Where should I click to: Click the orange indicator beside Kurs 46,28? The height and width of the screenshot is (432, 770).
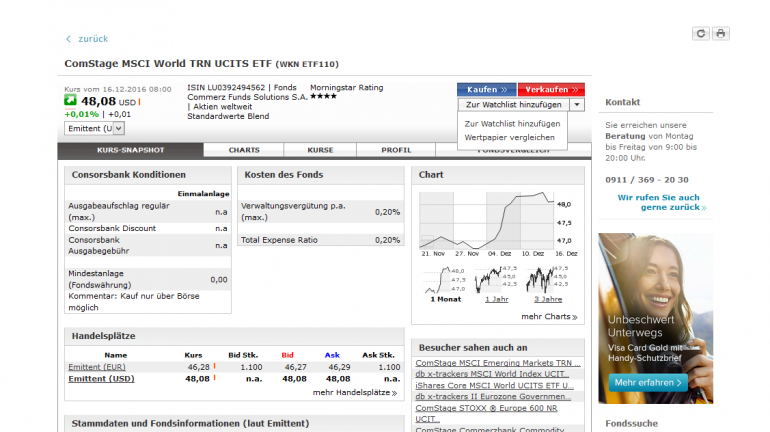(215, 366)
